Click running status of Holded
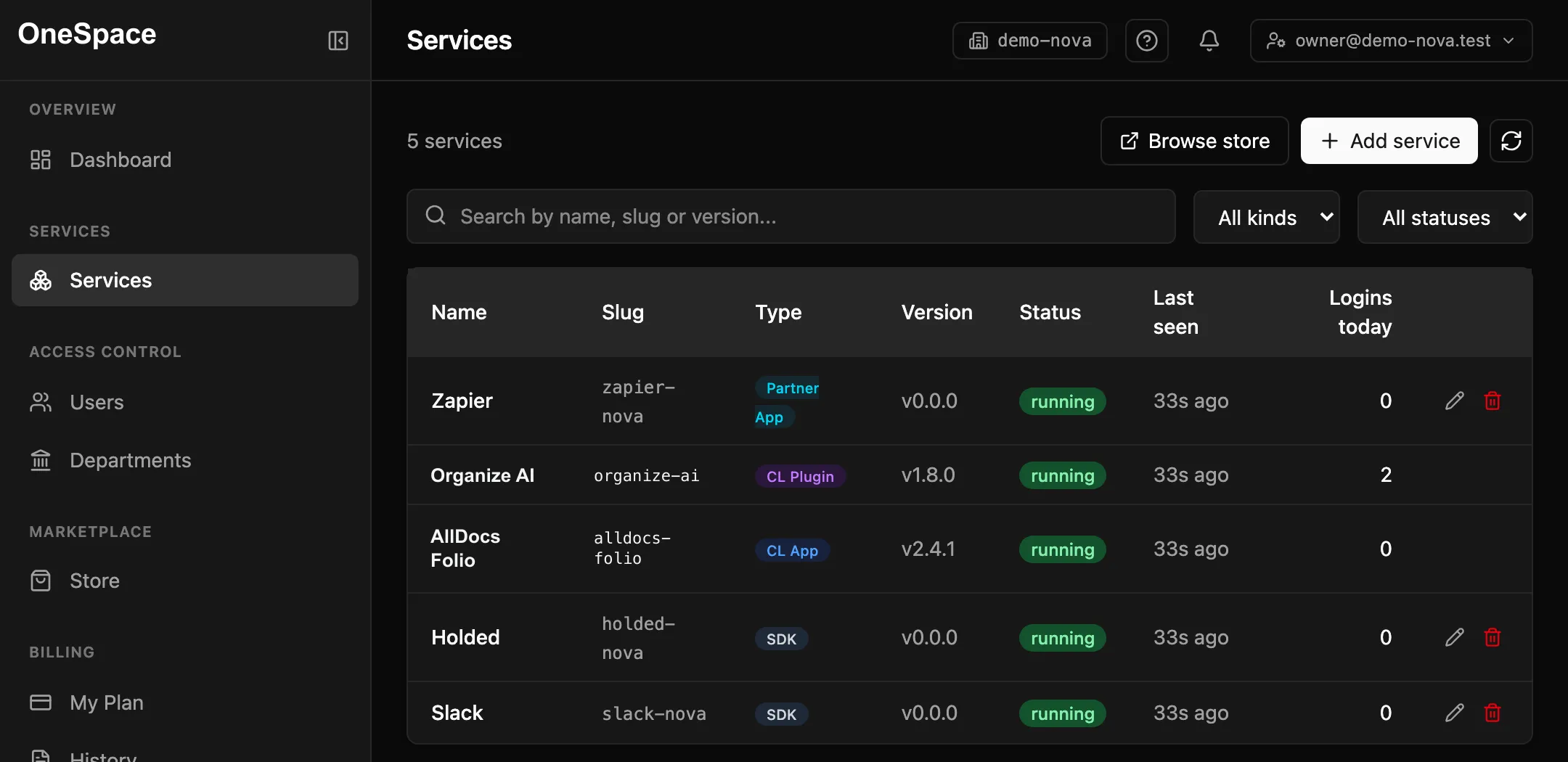Screen dimensions: 1568x762 click(x=1062, y=638)
